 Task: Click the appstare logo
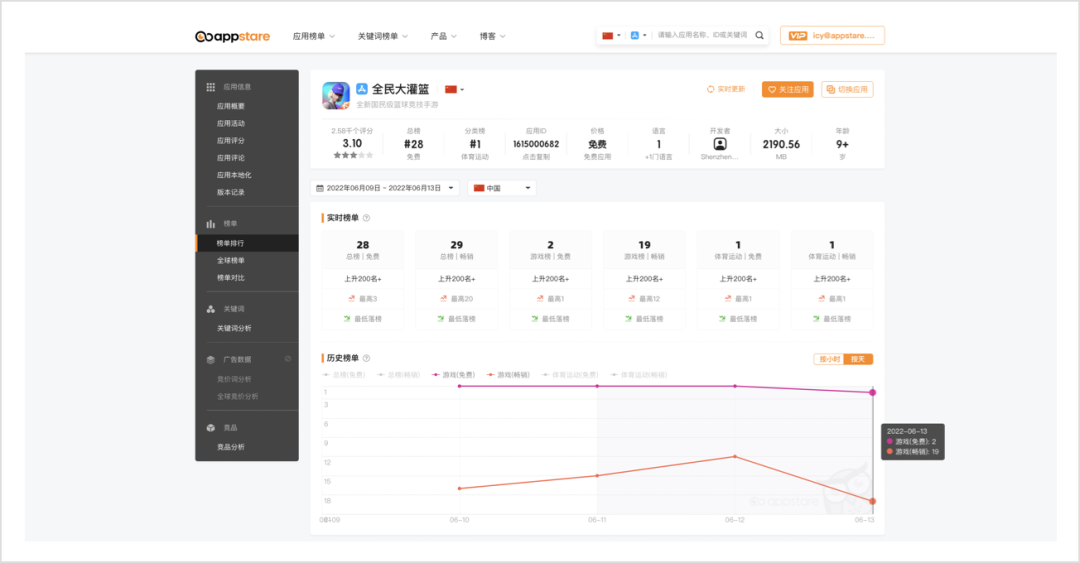coord(232,37)
